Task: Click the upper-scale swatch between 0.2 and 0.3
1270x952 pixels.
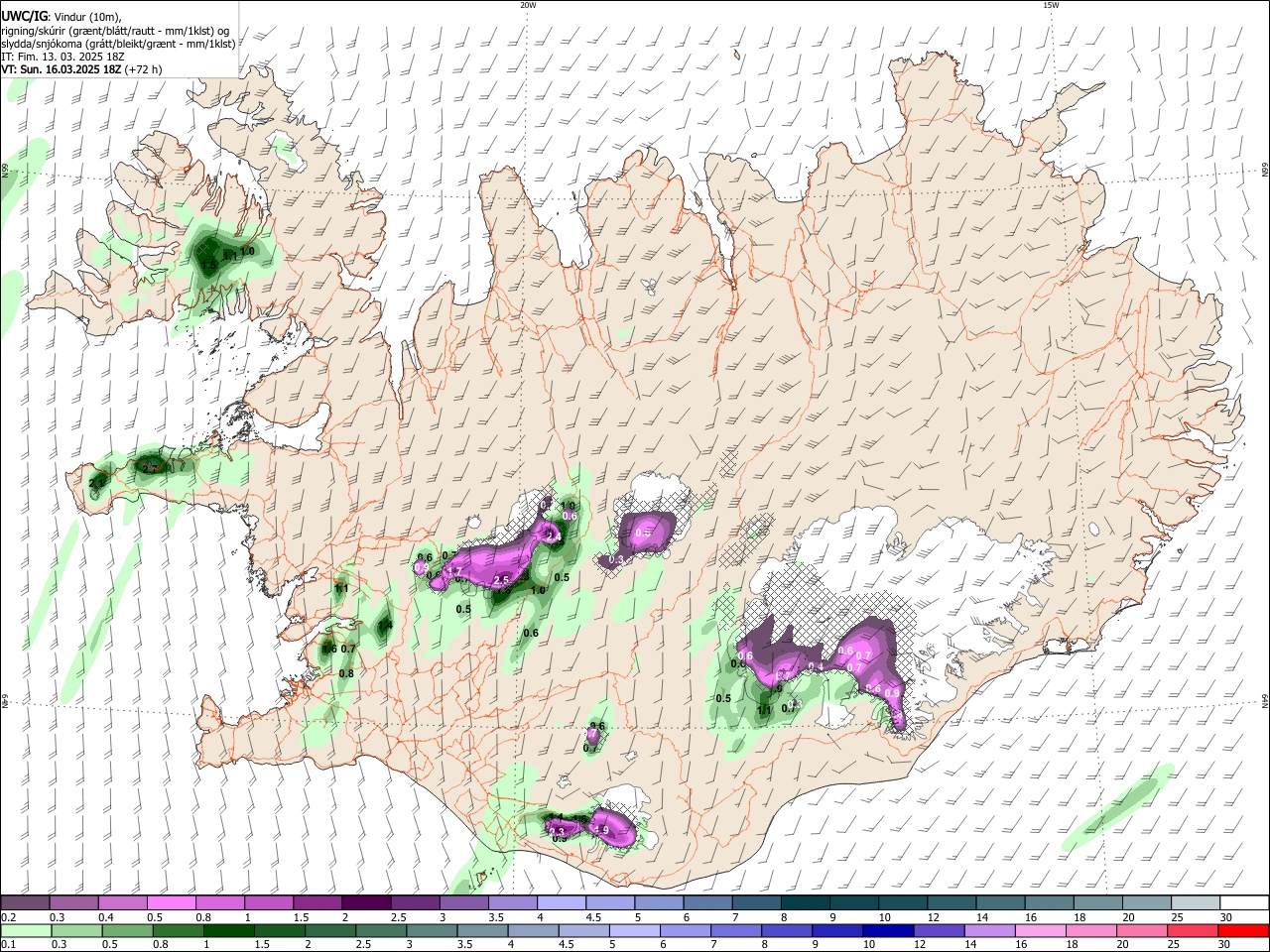Action: click(25, 902)
